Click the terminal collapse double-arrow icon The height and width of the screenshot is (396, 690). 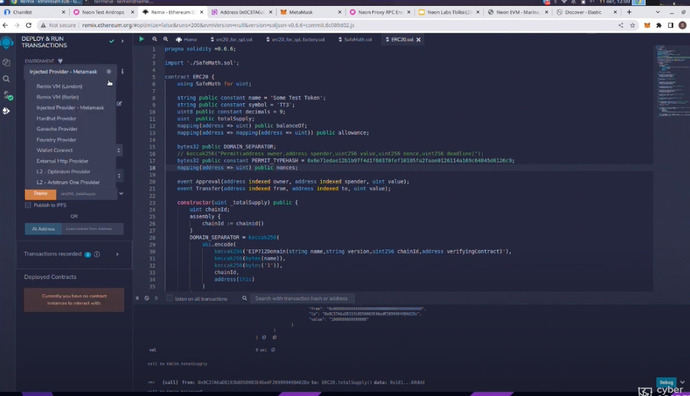[x=137, y=298]
